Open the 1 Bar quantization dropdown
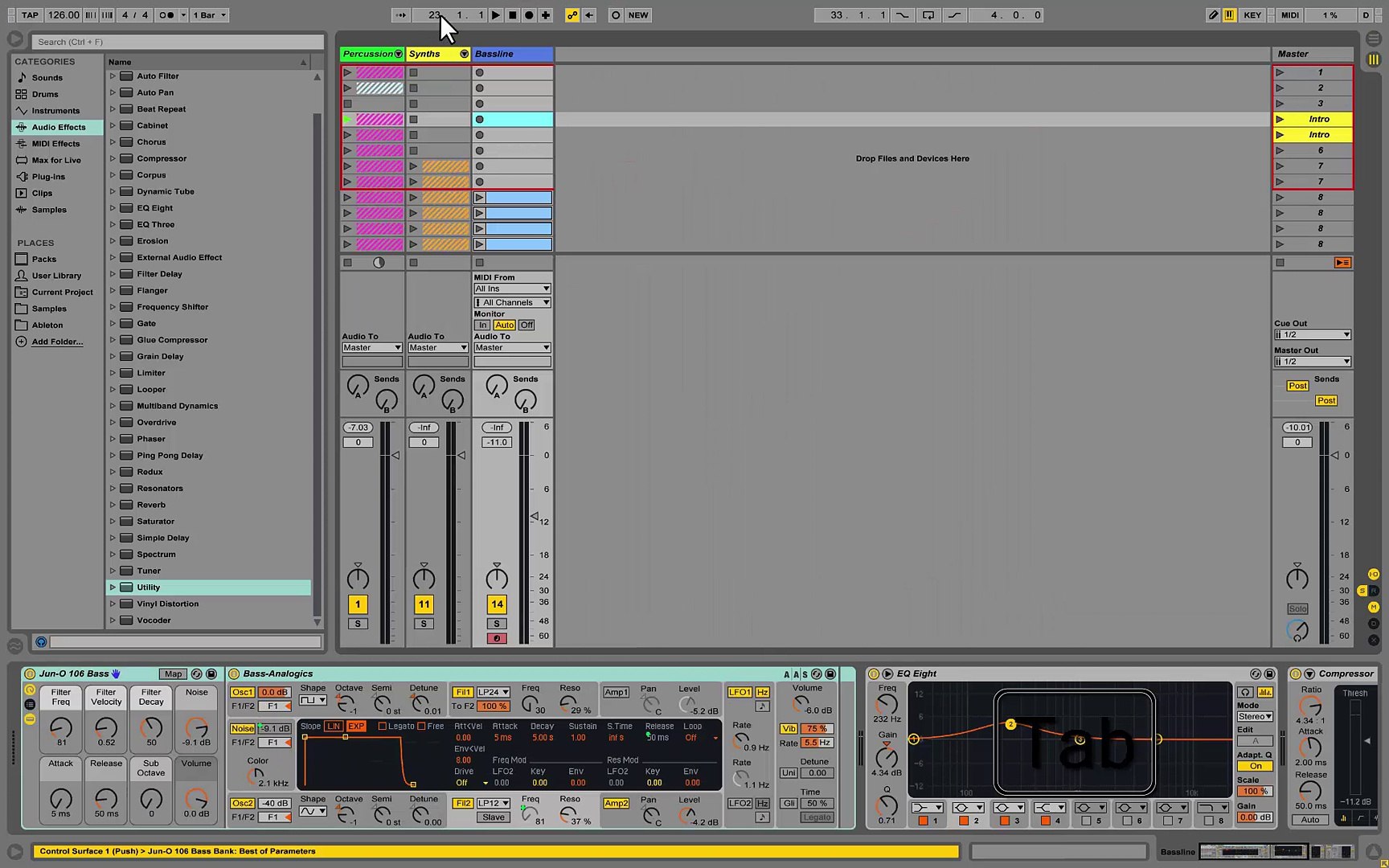 pos(209,15)
